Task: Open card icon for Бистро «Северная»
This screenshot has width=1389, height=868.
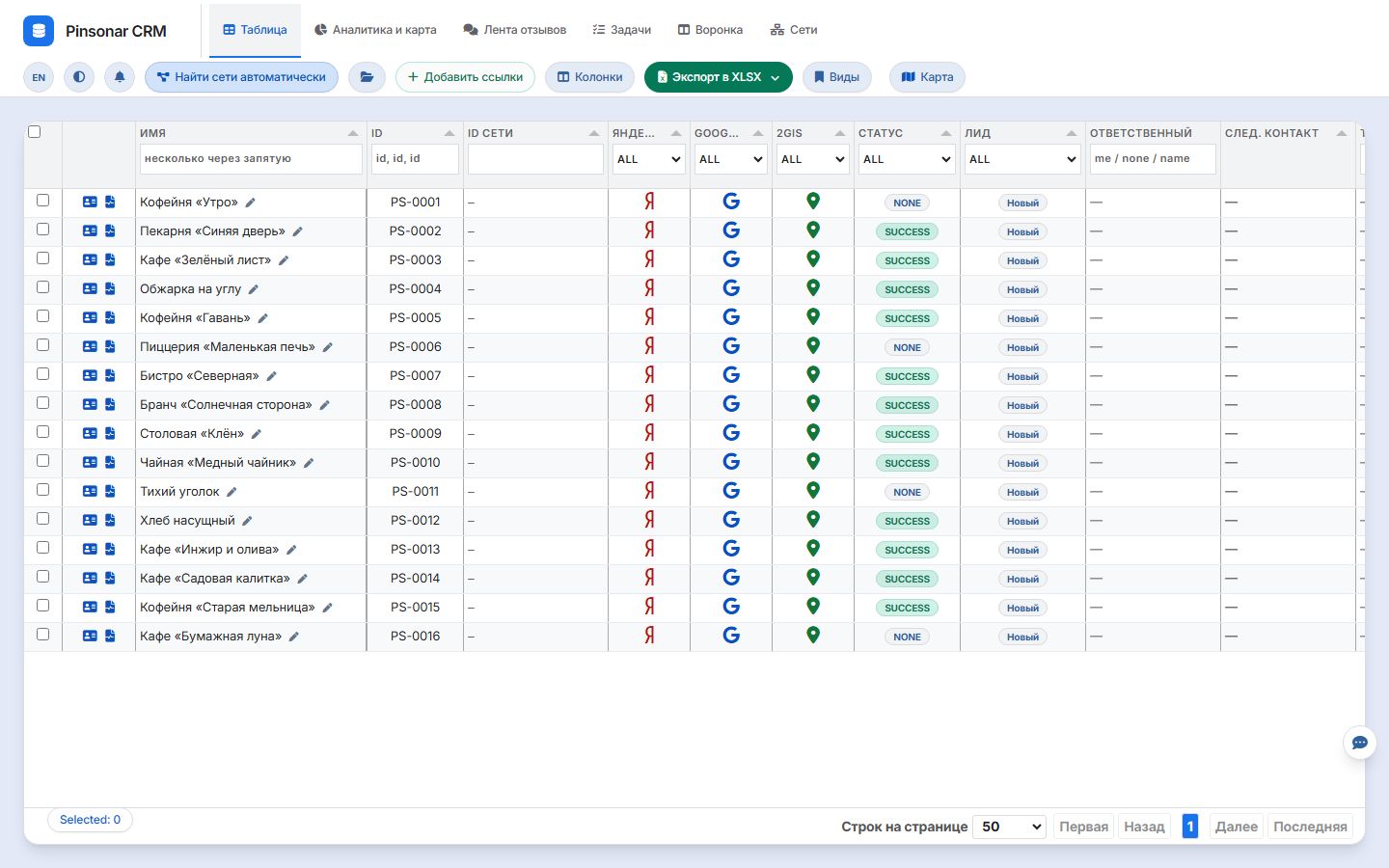Action: 90,376
